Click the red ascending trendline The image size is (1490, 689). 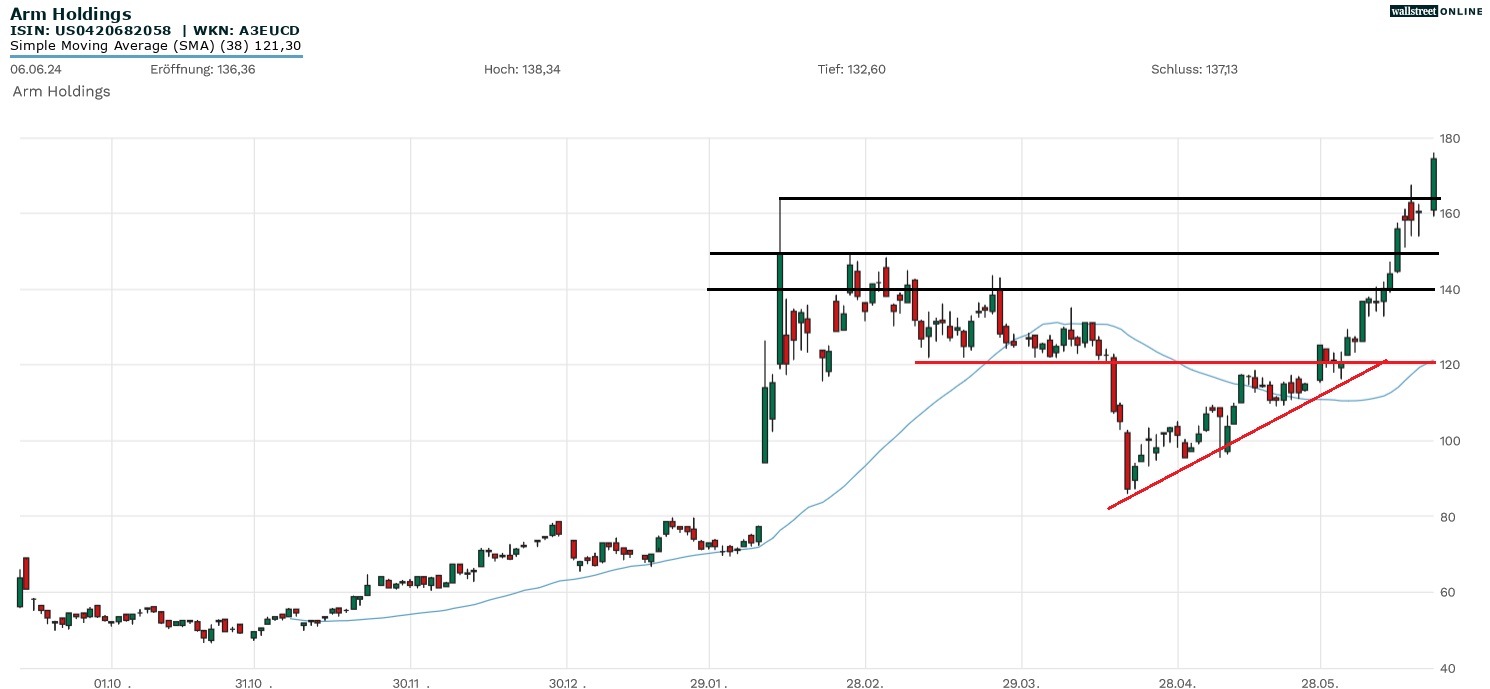(1247, 434)
